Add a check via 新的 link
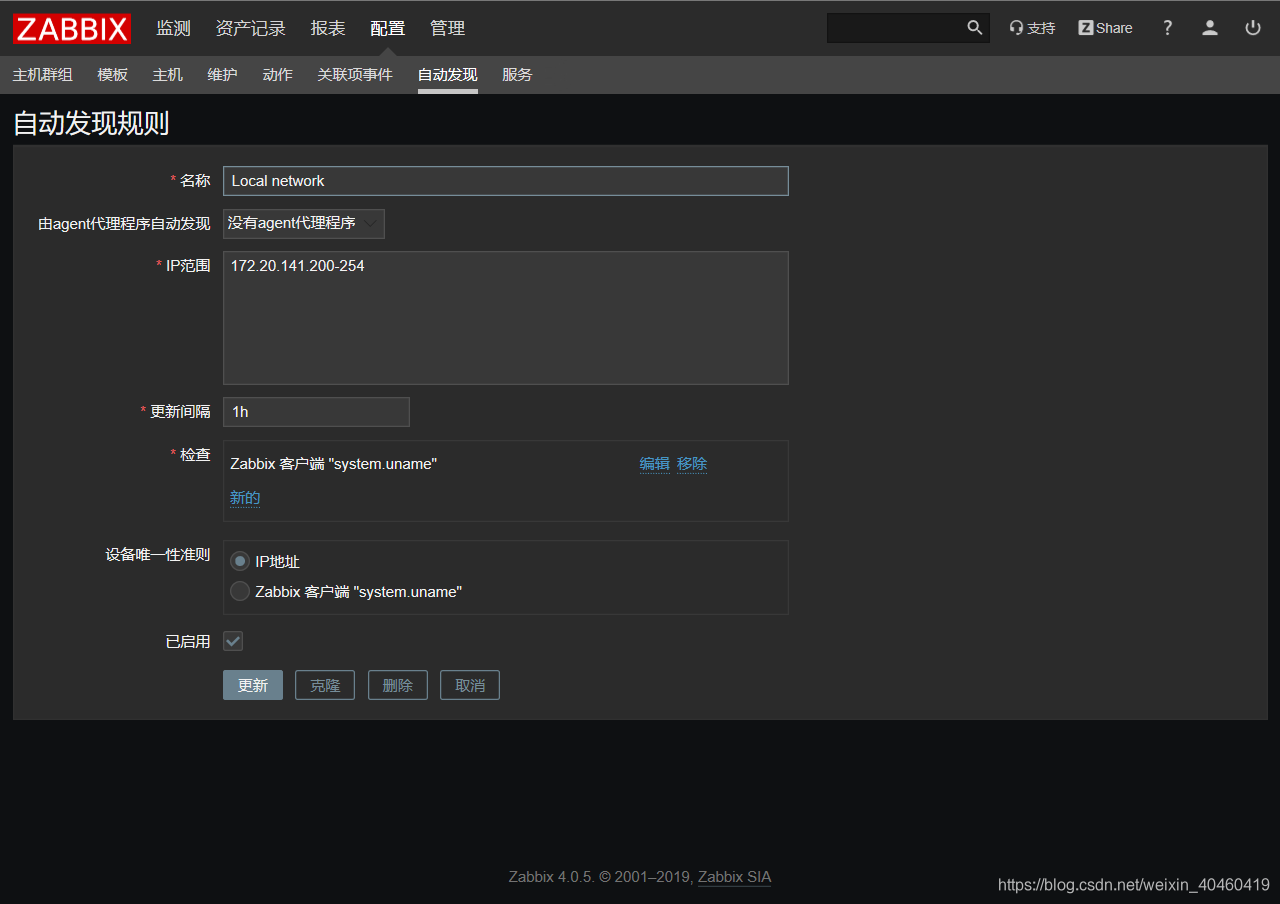The image size is (1280, 904). (x=245, y=498)
